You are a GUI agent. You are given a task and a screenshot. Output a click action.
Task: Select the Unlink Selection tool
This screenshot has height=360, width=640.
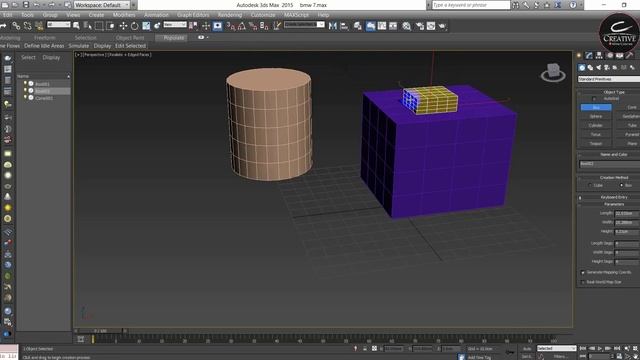pyautogui.click(x=27, y=26)
